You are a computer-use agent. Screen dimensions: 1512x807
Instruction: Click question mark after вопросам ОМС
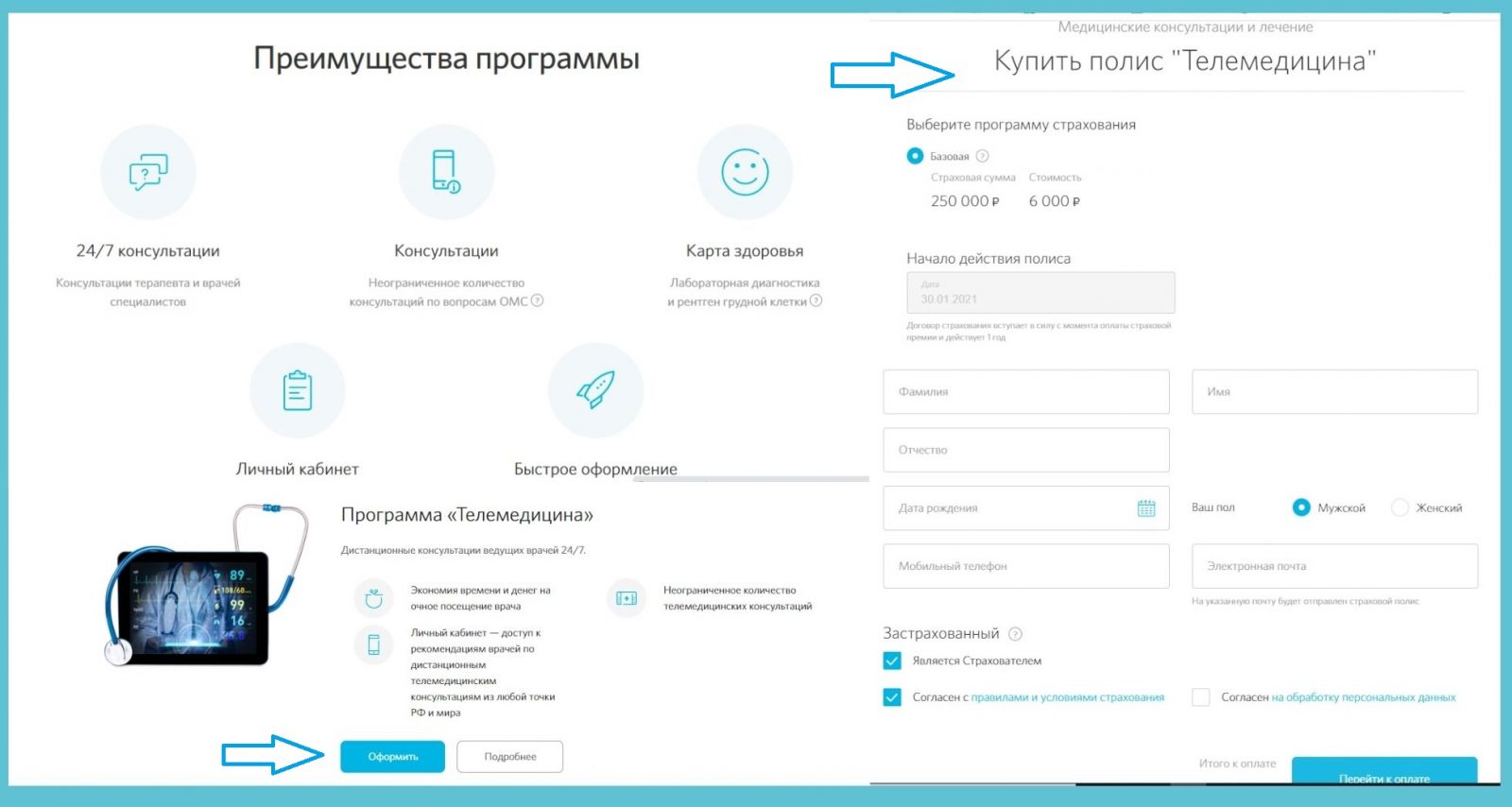point(538,300)
